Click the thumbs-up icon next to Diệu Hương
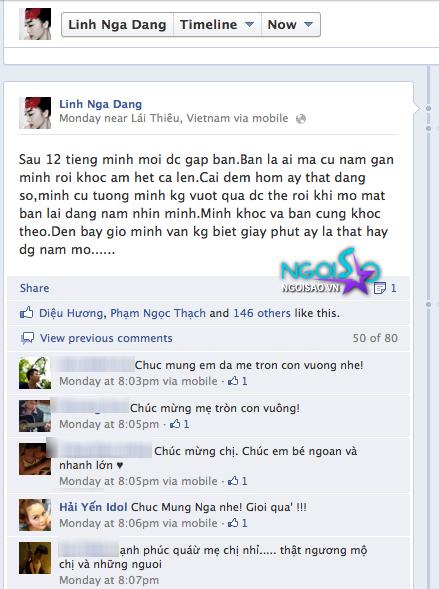The image size is (439, 589). tap(26, 313)
